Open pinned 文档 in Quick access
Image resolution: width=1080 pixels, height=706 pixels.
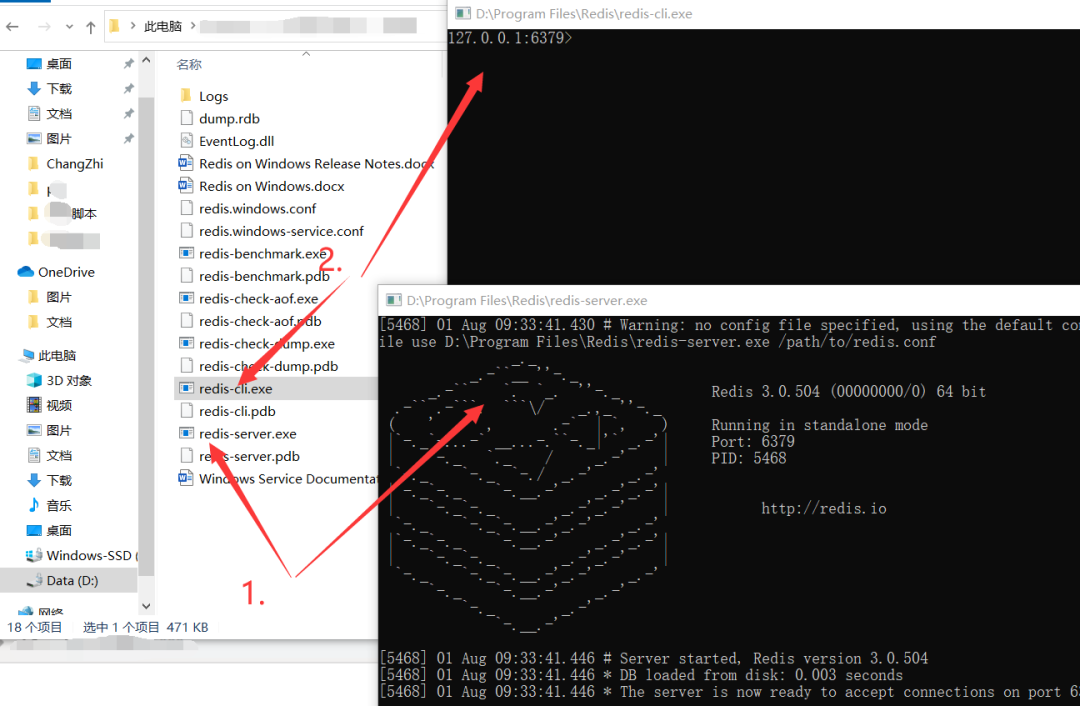[x=59, y=114]
